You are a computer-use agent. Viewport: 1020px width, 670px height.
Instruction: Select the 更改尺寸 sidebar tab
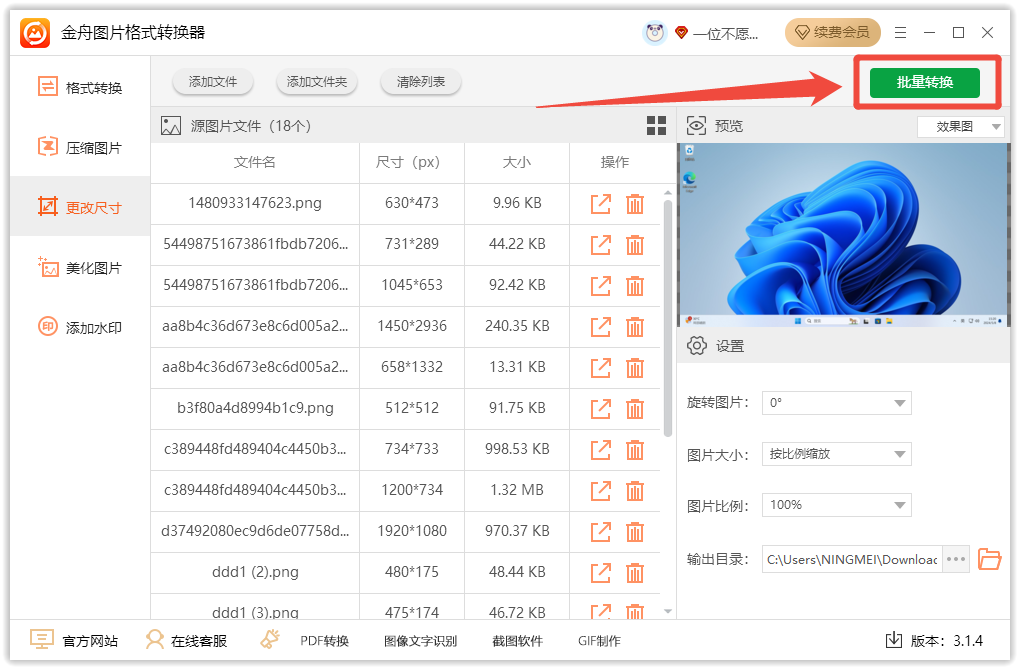pos(80,207)
